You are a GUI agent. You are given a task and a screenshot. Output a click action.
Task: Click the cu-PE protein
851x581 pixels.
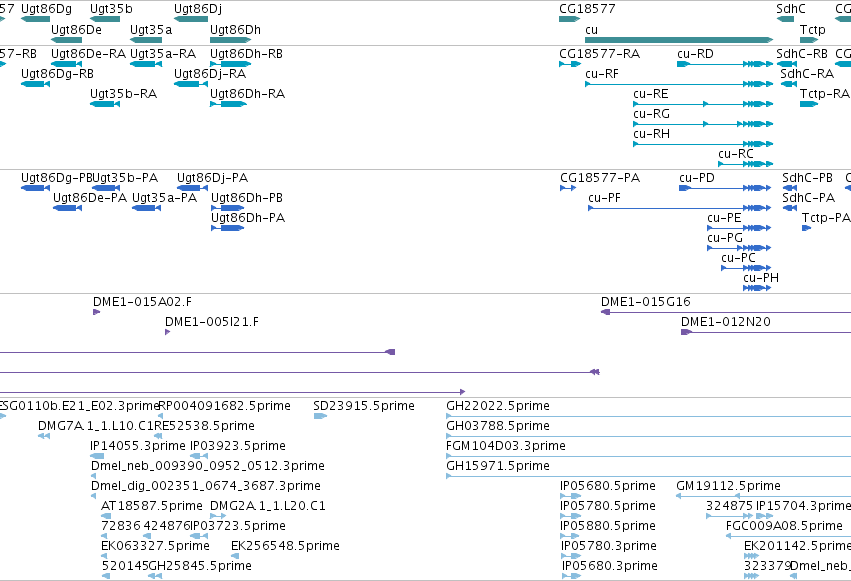point(739,228)
